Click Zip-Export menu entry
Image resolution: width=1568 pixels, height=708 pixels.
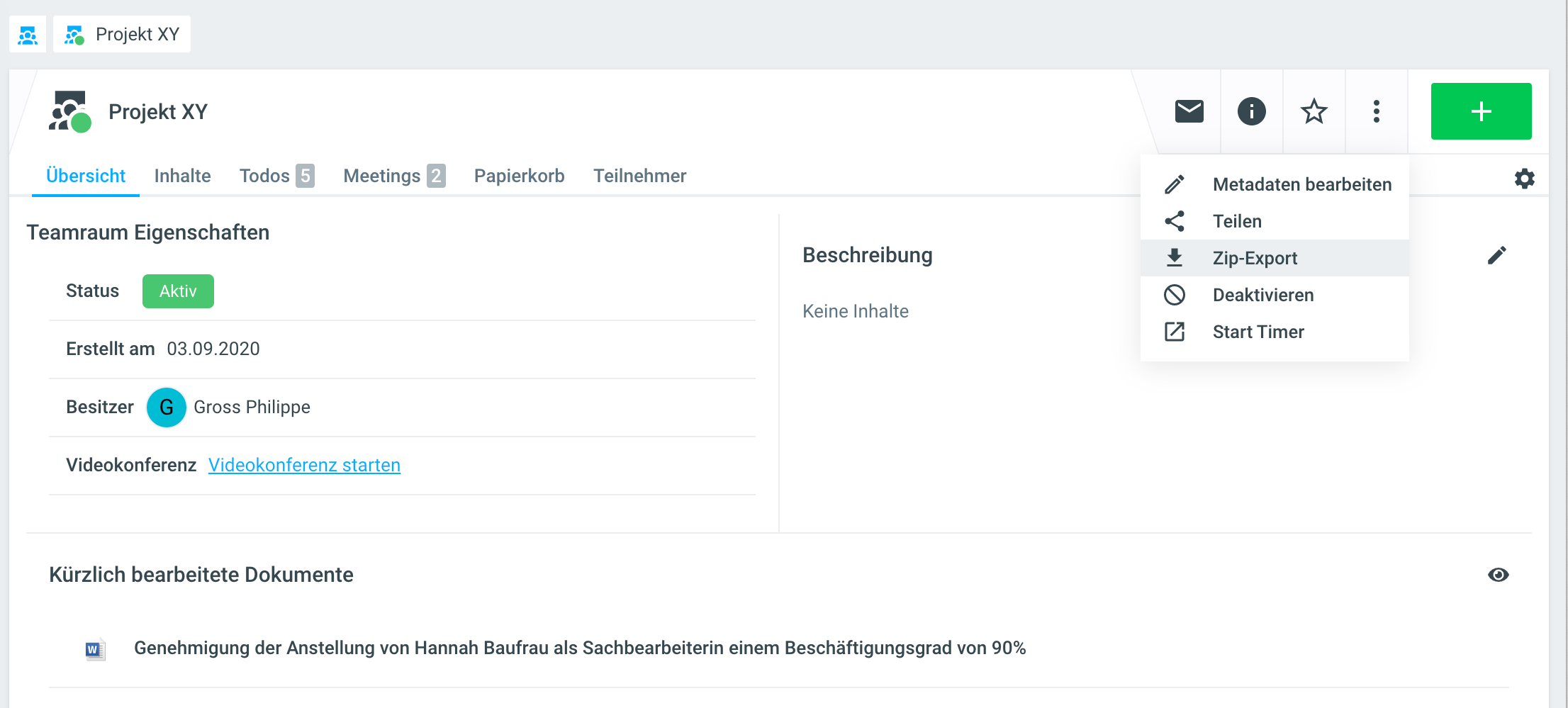click(1255, 258)
